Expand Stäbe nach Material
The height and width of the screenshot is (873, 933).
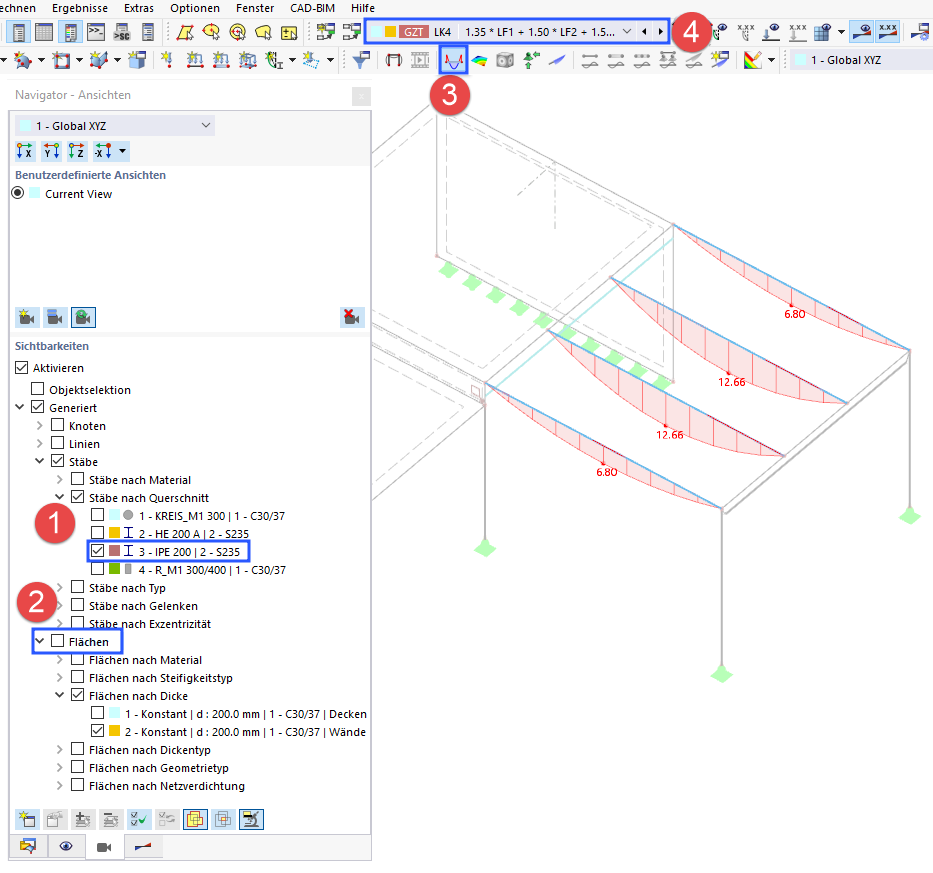[60, 480]
